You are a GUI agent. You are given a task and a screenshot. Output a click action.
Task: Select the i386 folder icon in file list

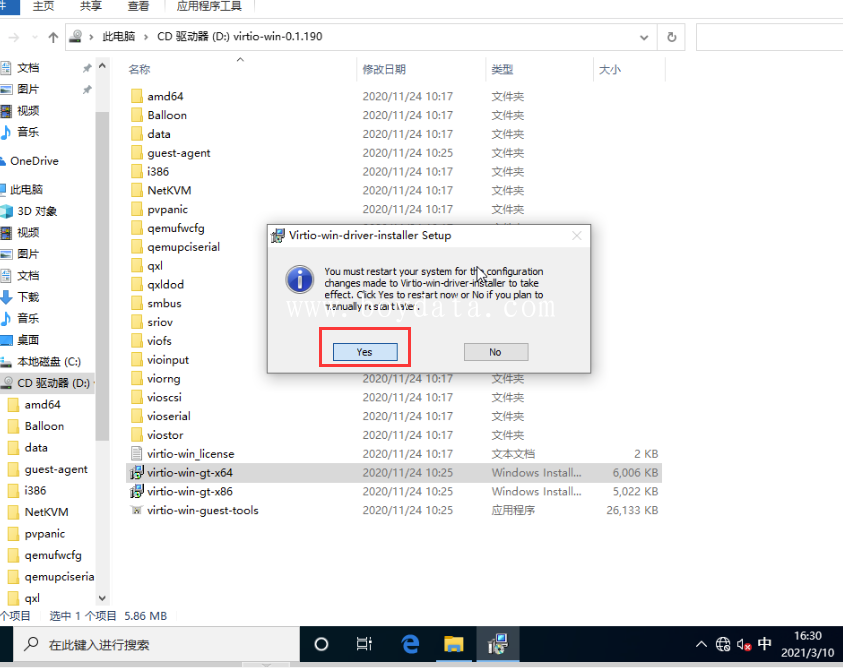(x=137, y=172)
